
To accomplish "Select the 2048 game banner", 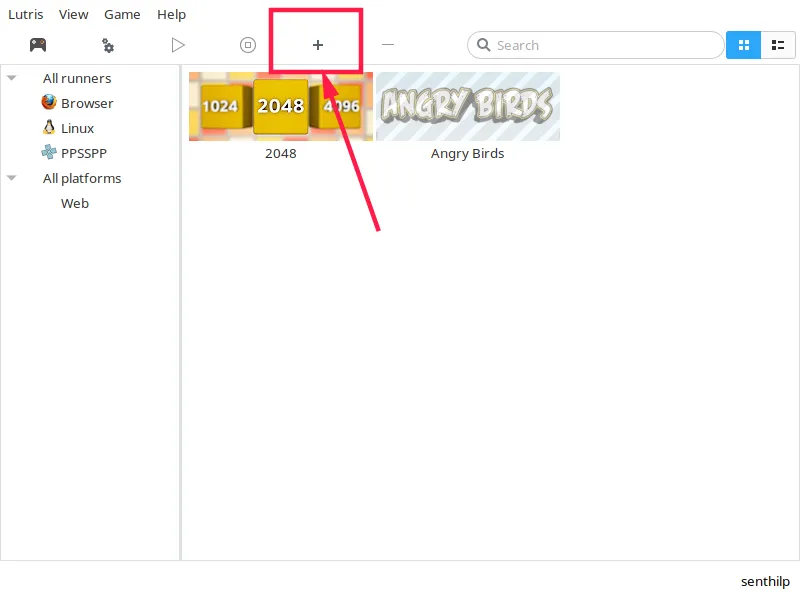I will 281,106.
